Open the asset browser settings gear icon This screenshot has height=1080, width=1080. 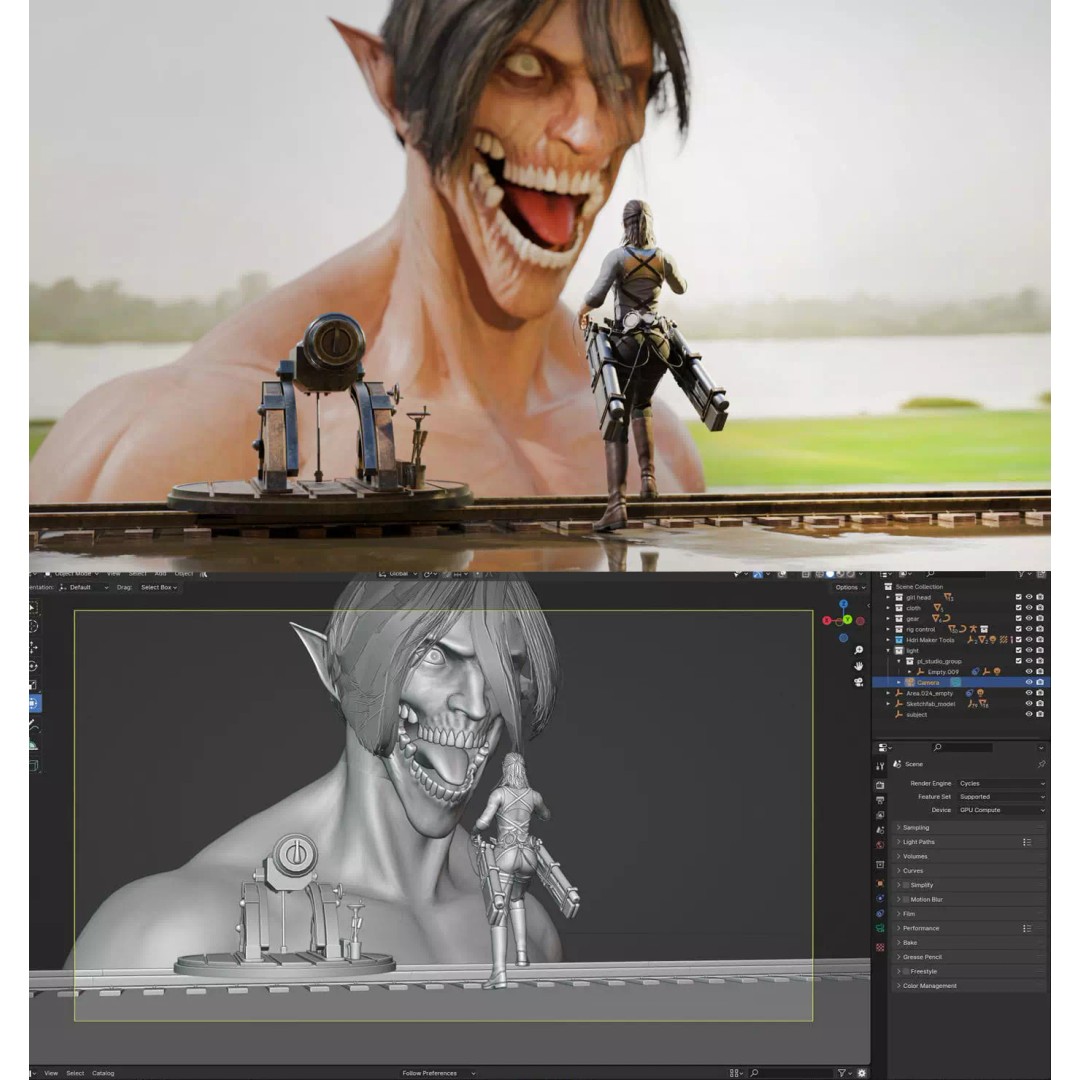pyautogui.click(x=861, y=1073)
